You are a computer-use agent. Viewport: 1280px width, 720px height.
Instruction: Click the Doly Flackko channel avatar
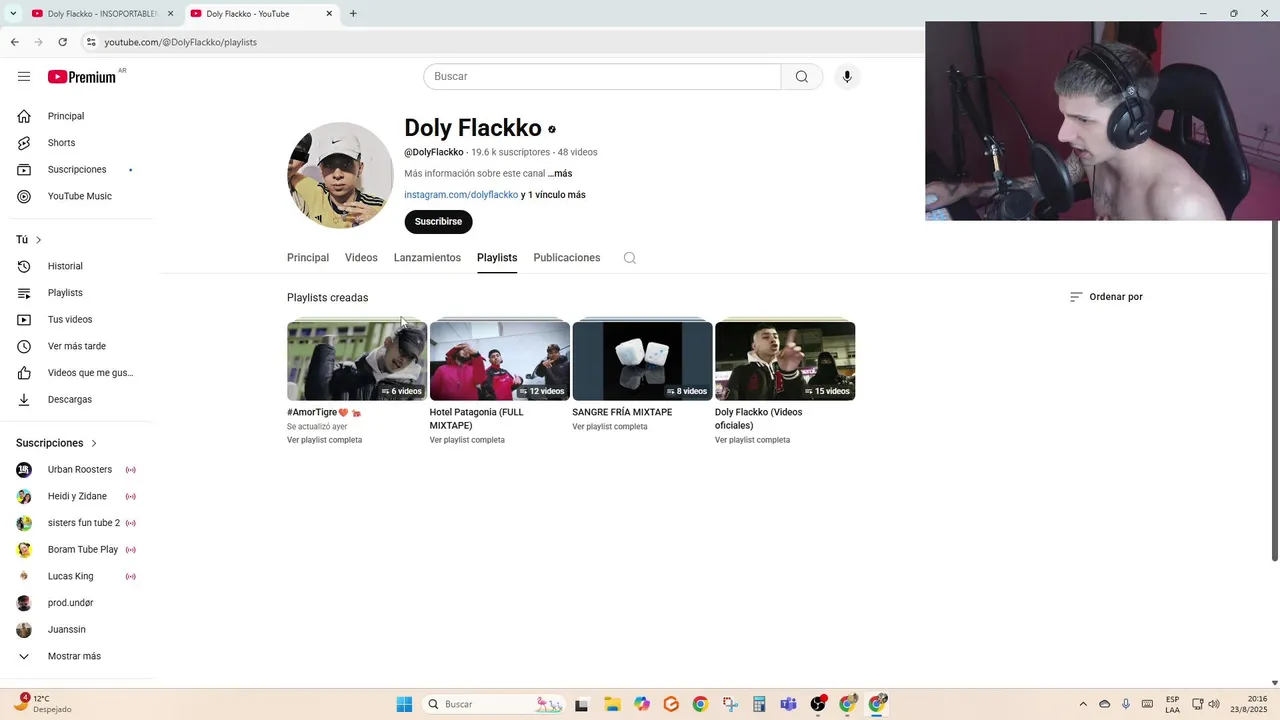point(340,175)
